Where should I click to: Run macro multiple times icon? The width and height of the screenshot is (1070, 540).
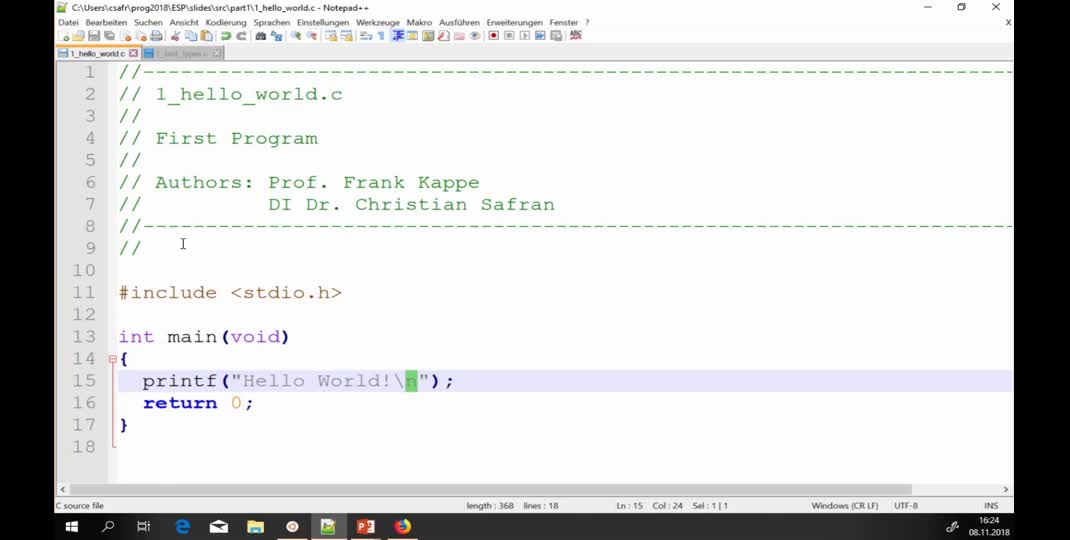540,35
